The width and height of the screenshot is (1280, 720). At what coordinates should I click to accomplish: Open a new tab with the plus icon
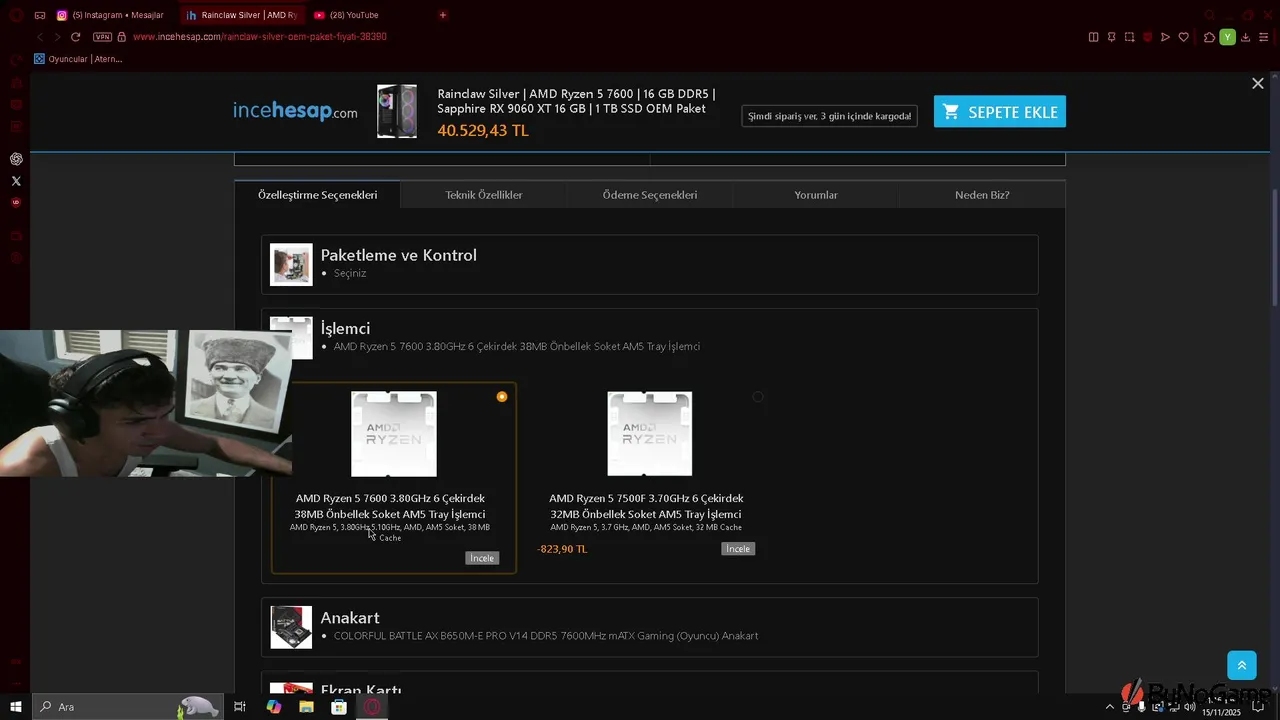pyautogui.click(x=443, y=15)
